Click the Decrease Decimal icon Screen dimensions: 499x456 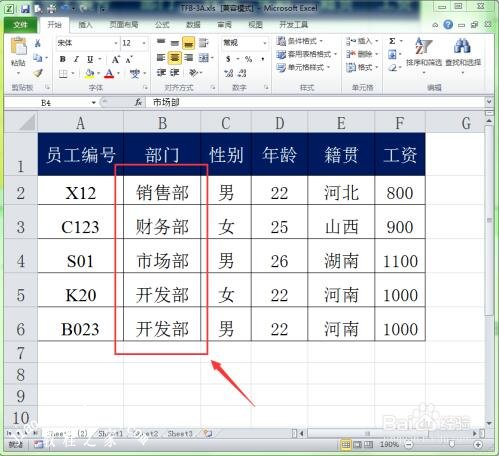[242, 73]
